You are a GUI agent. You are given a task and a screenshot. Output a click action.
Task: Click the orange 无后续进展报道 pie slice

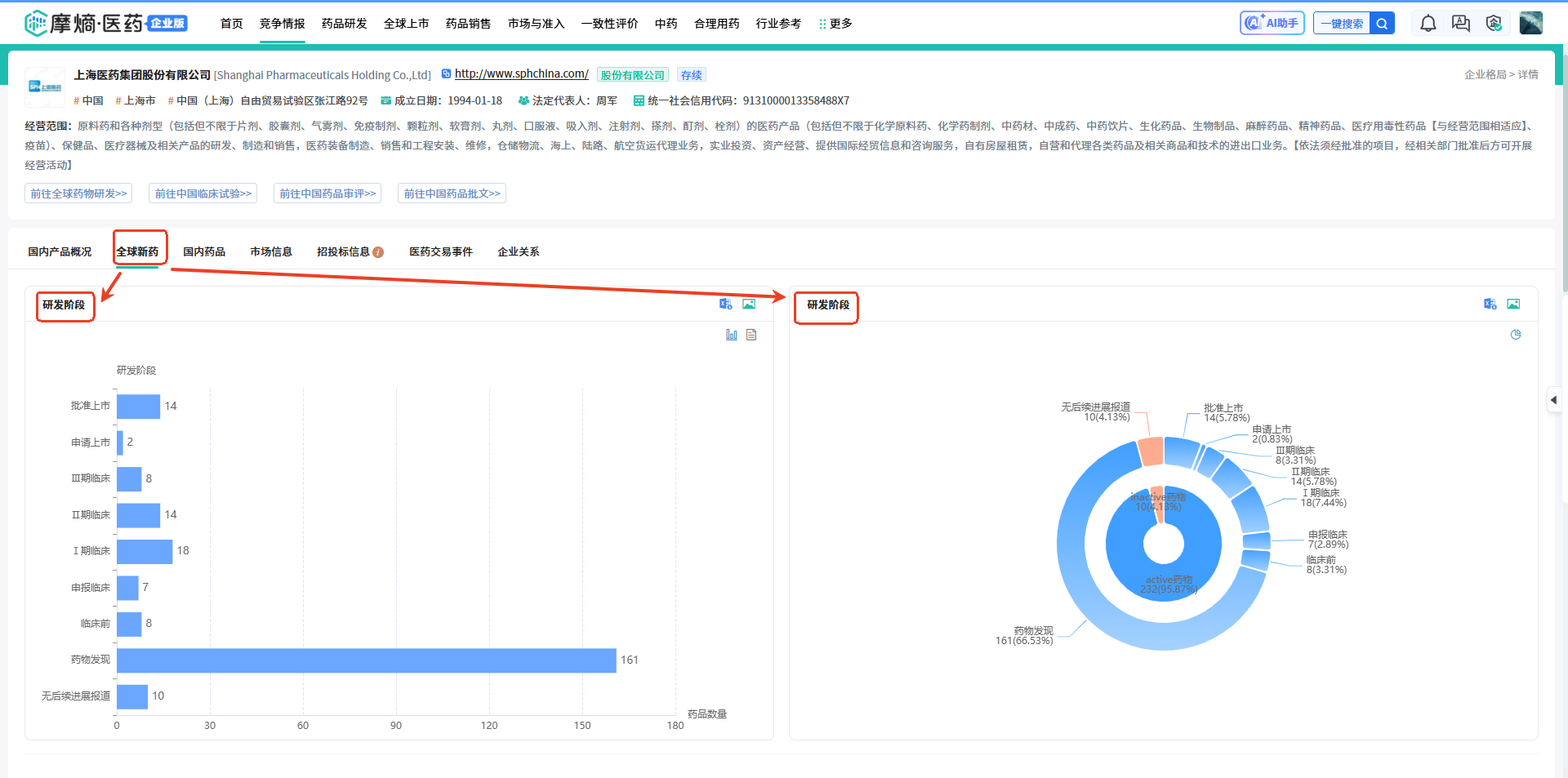[1151, 451]
